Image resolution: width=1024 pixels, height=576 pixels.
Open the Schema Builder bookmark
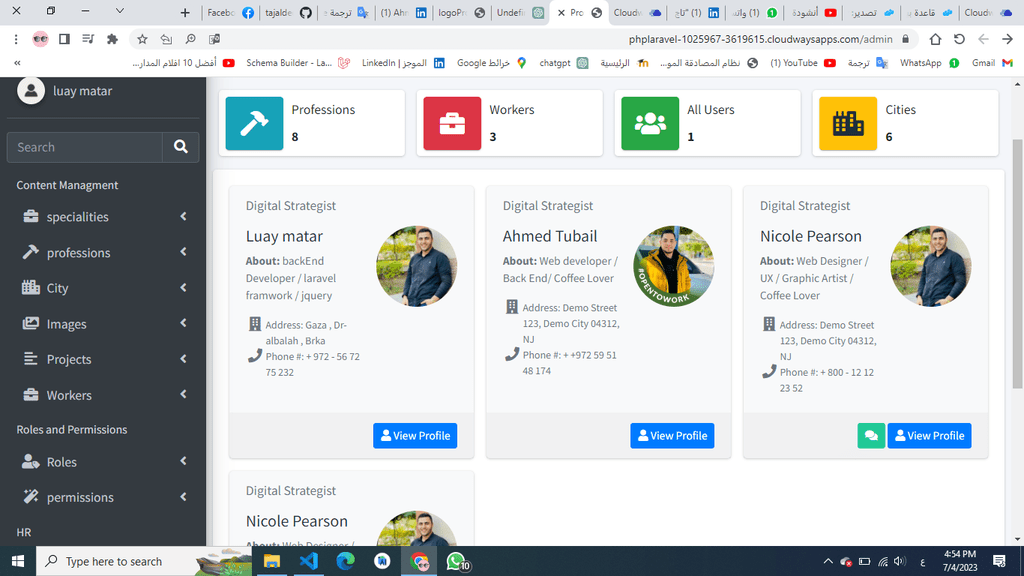(x=298, y=63)
